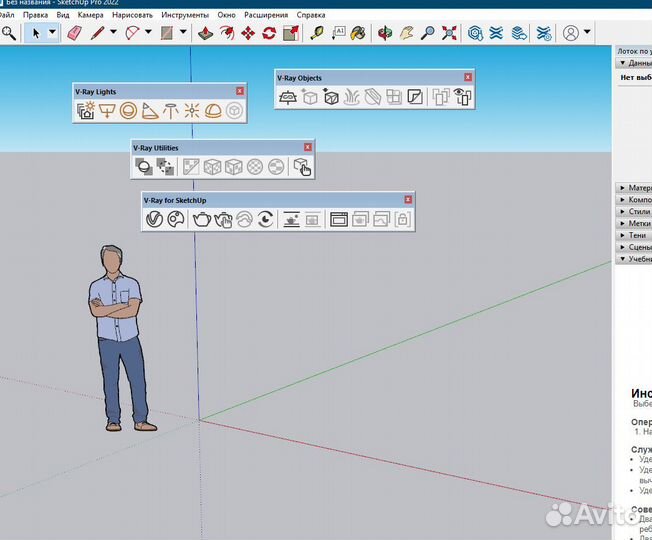
Task: Open the Инструменты menu
Action: (185, 15)
